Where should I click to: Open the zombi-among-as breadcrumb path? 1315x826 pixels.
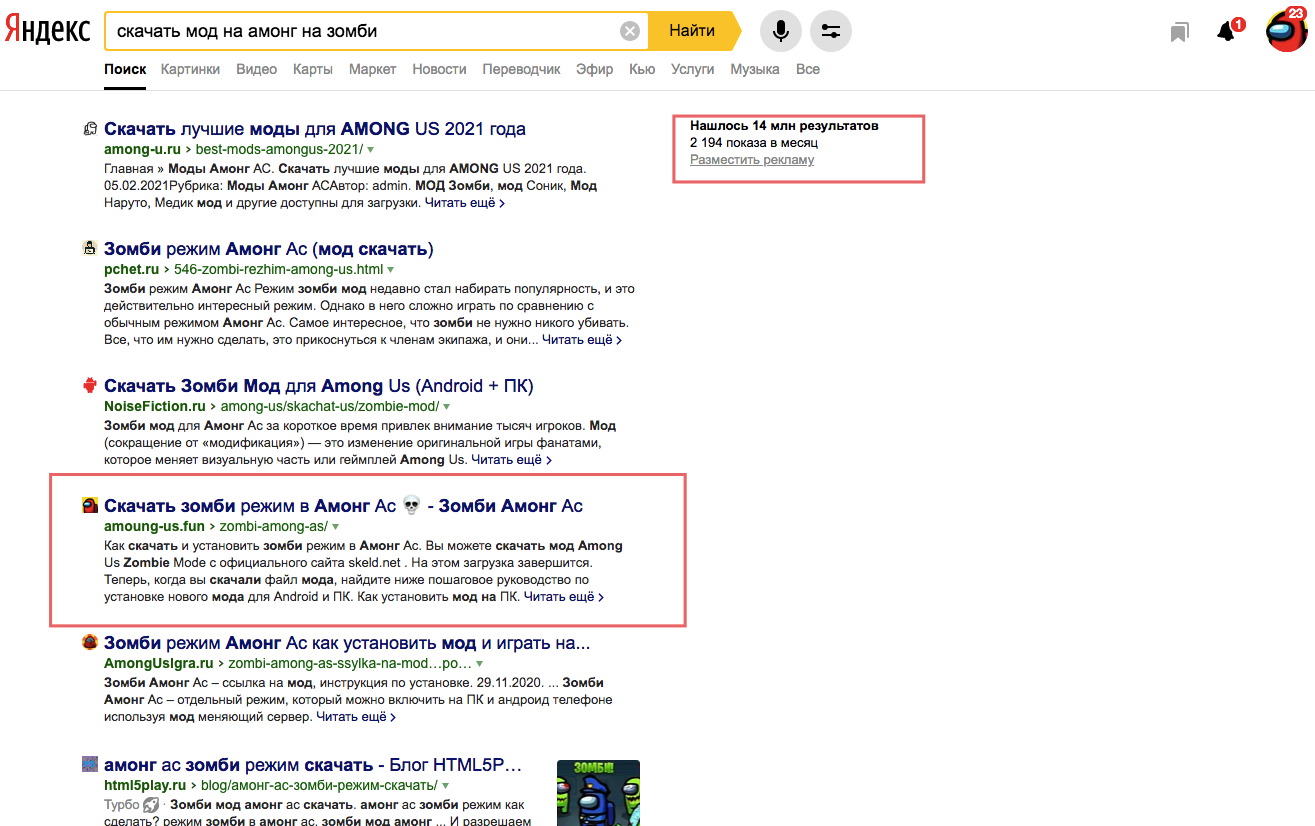tap(273, 526)
